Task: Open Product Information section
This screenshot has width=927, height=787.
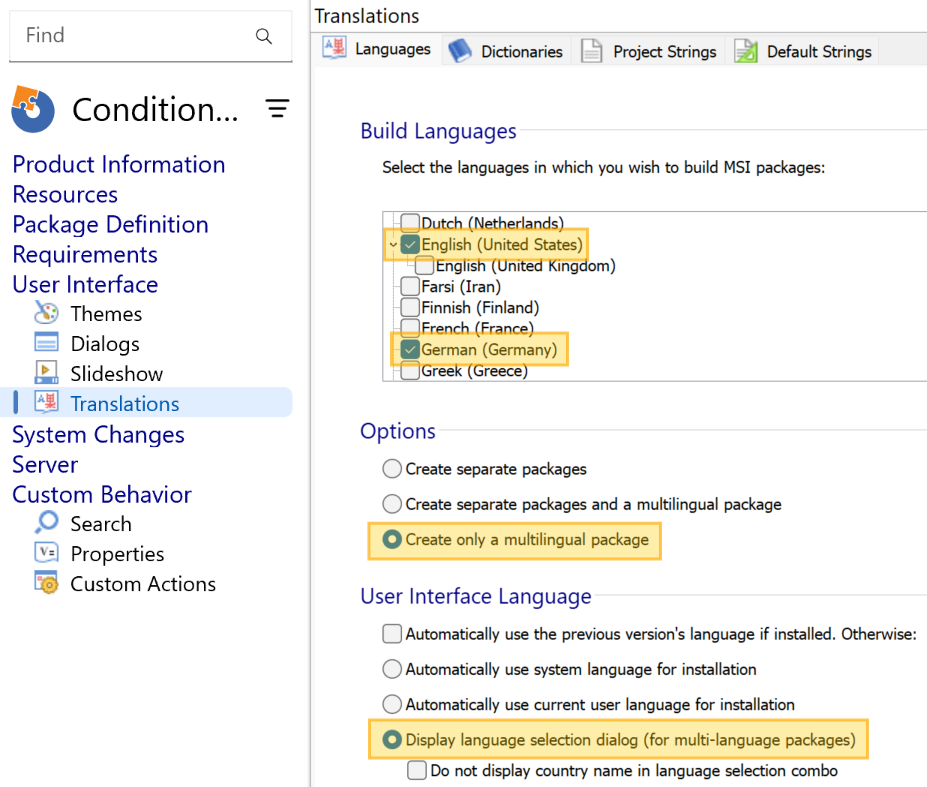Action: 119,164
